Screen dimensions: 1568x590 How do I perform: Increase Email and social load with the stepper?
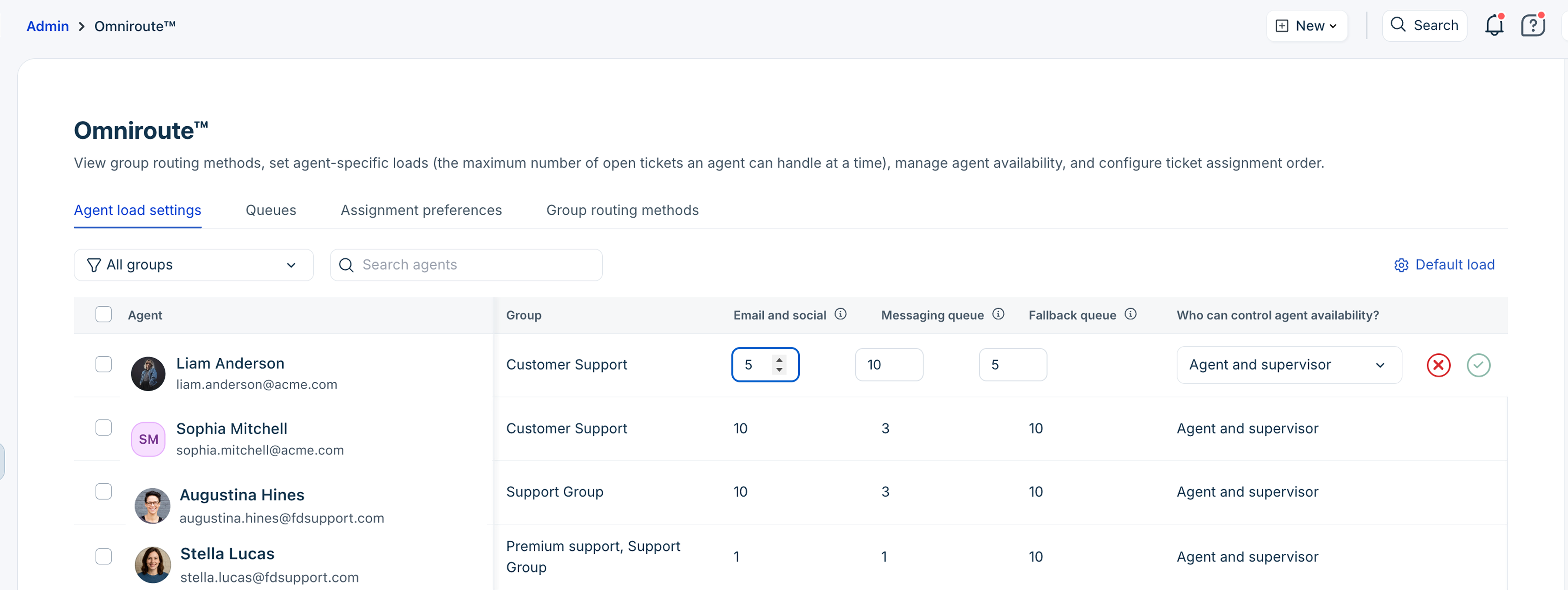[779, 360]
